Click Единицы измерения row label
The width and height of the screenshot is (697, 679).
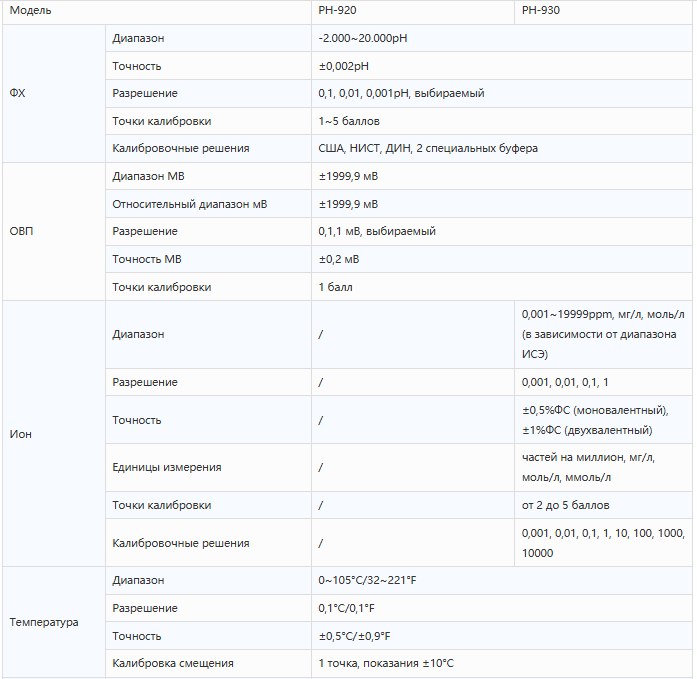(x=167, y=467)
